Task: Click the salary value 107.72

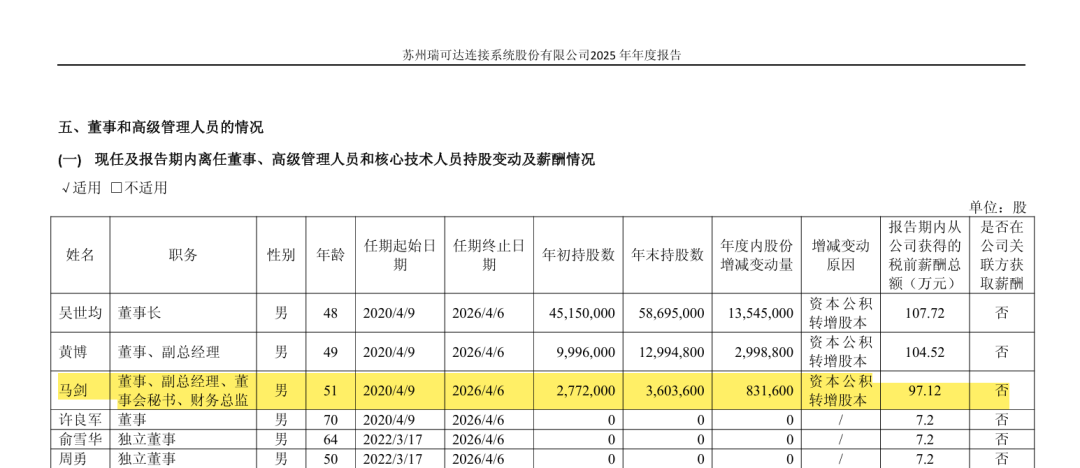Action: pyautogui.click(x=925, y=313)
